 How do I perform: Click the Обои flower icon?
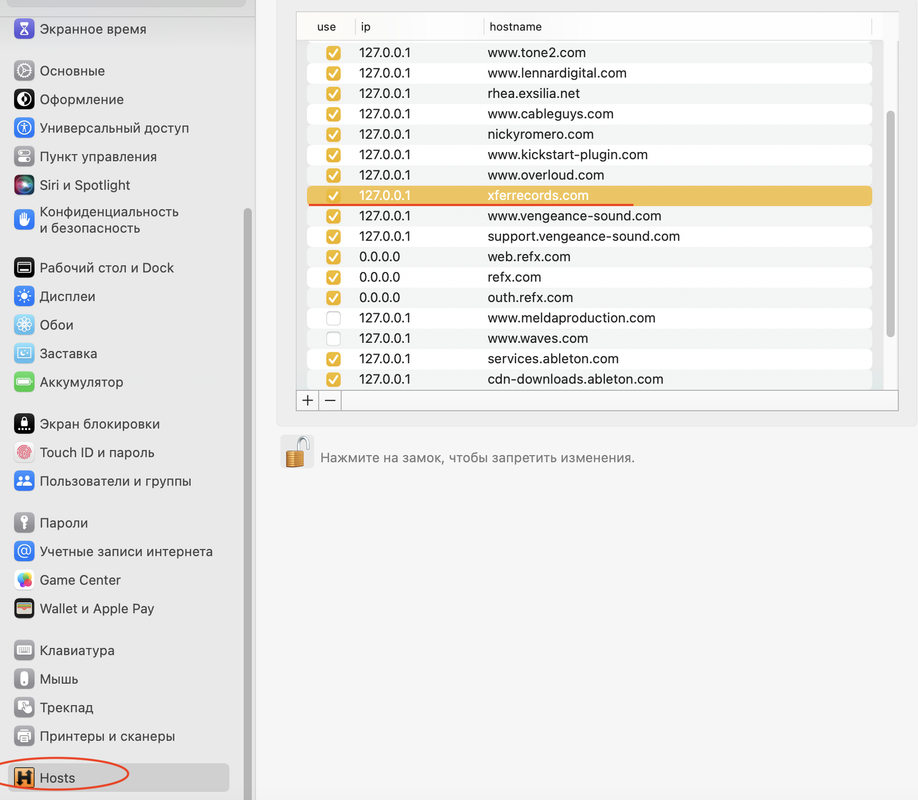click(24, 325)
